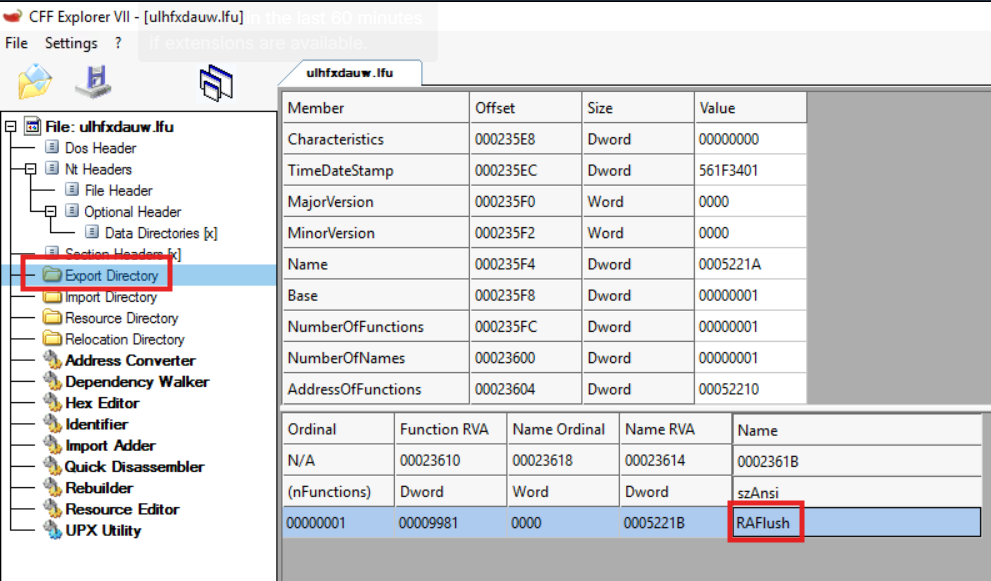This screenshot has height=581, width=991.
Task: Open the Resource Editor tool
Action: 122,509
